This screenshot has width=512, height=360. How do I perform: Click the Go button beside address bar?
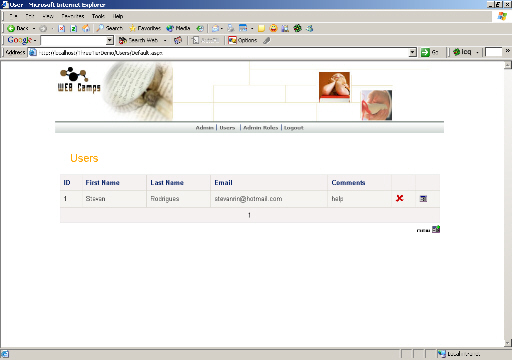(429, 52)
